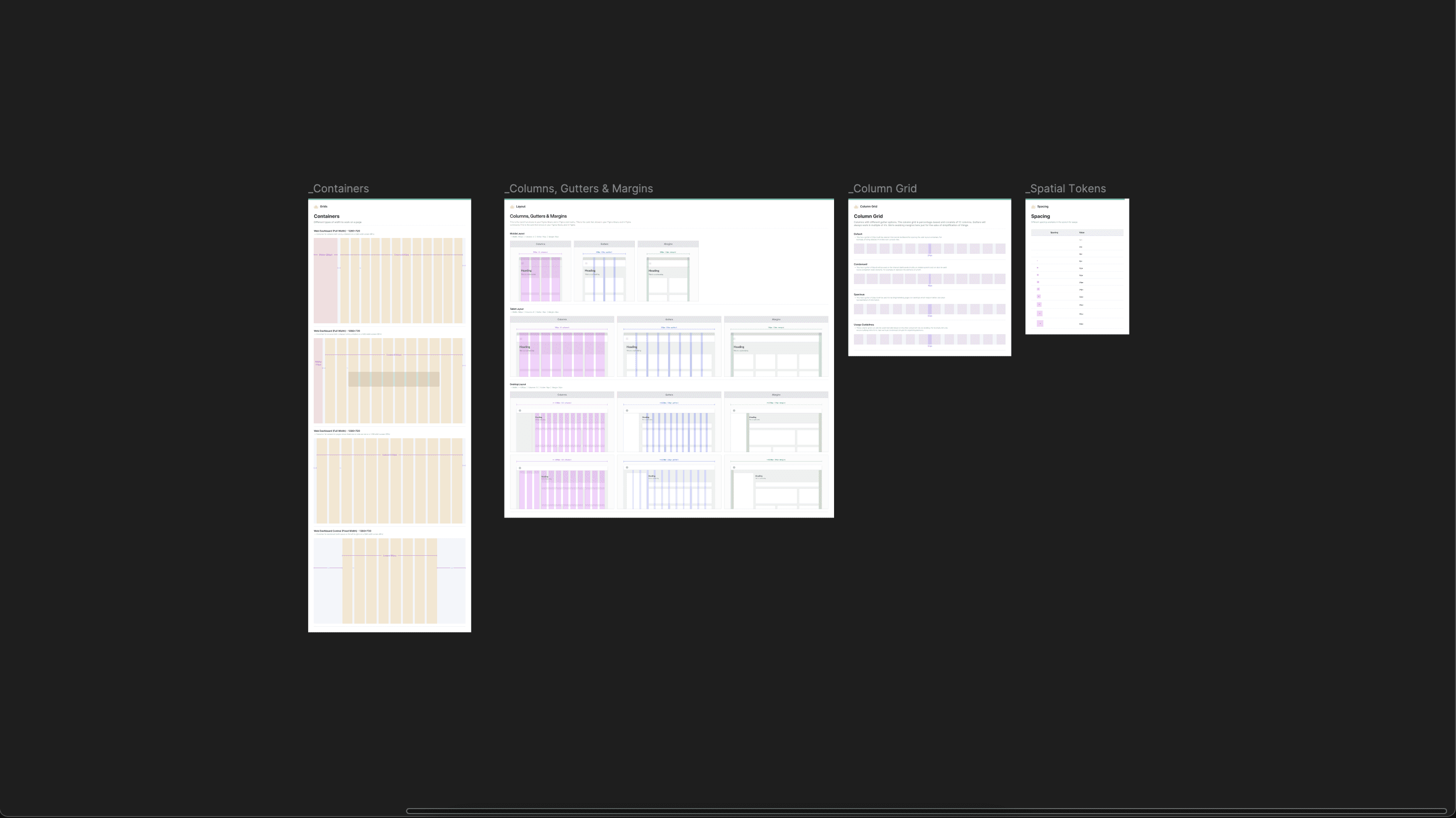This screenshot has height=818, width=1456.
Task: Select the _Spatial Tokens frame title
Action: click(1065, 189)
